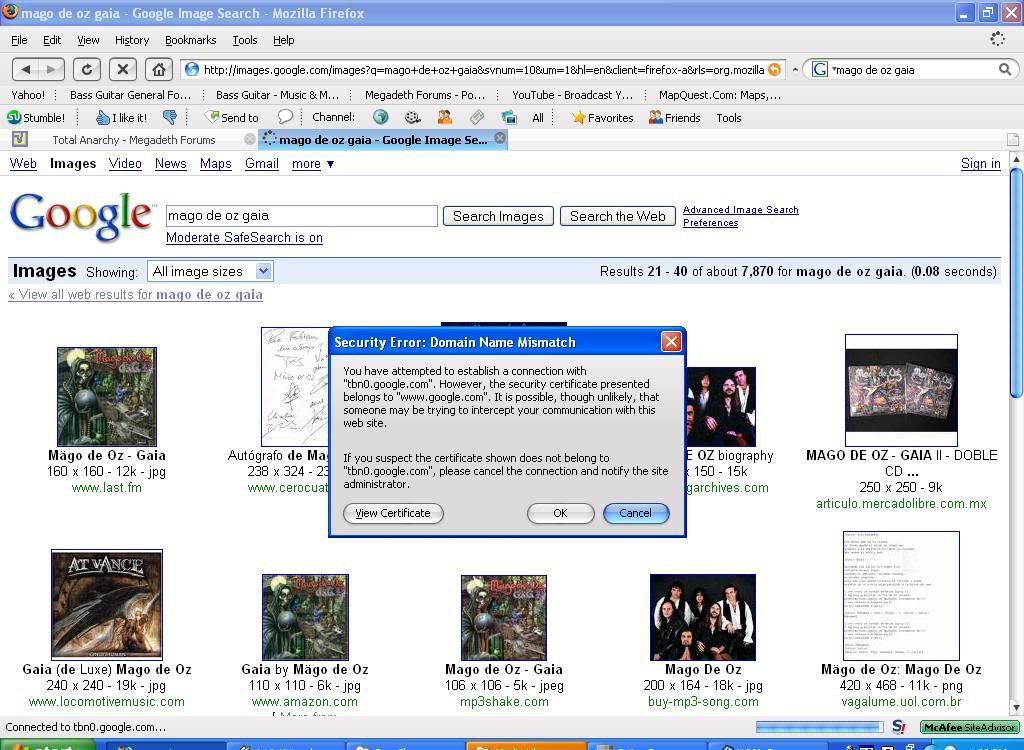The image size is (1024, 750).
Task: Click OK in the Security Error dialog
Action: [560, 513]
